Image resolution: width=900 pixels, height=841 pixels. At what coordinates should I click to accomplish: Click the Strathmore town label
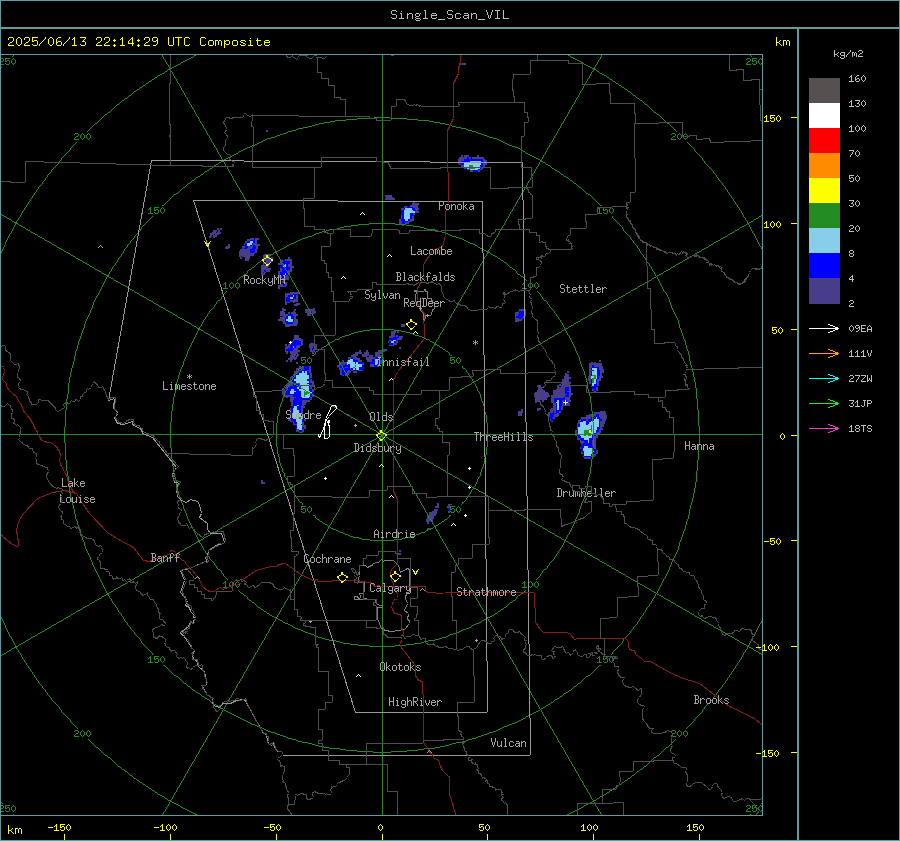pyautogui.click(x=486, y=592)
